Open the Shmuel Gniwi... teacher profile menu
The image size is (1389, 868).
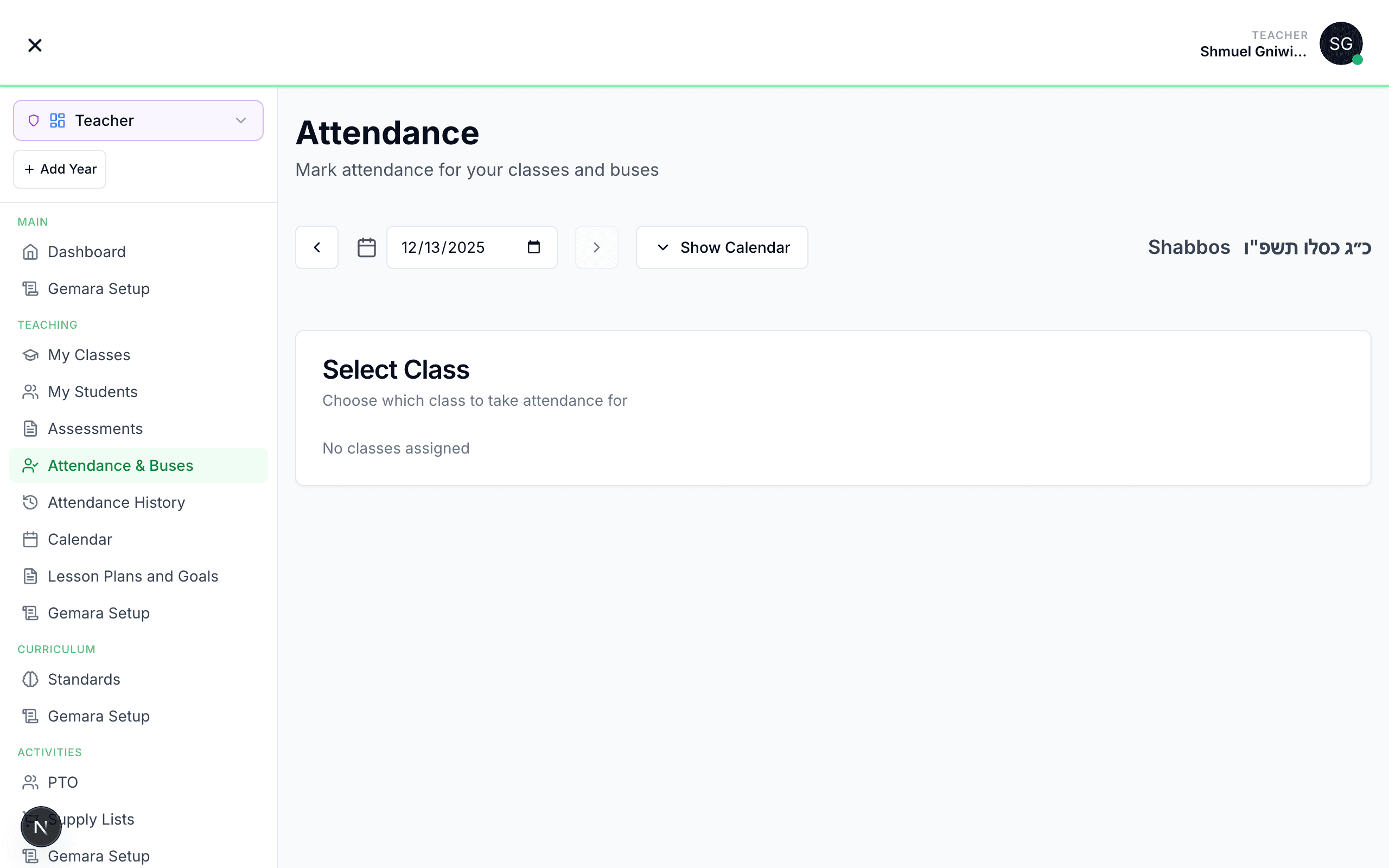click(x=1253, y=51)
